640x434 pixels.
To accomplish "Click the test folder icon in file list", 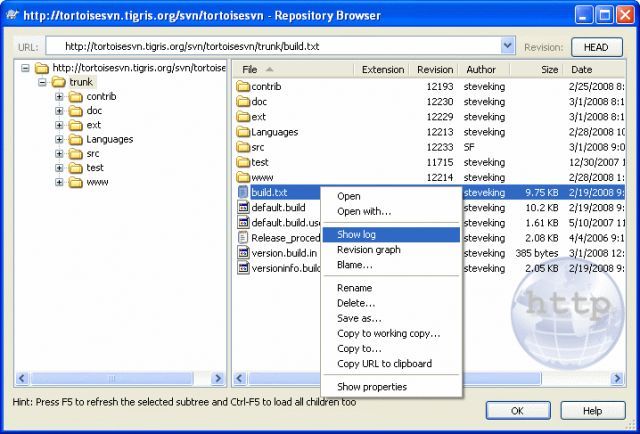I will [243, 162].
